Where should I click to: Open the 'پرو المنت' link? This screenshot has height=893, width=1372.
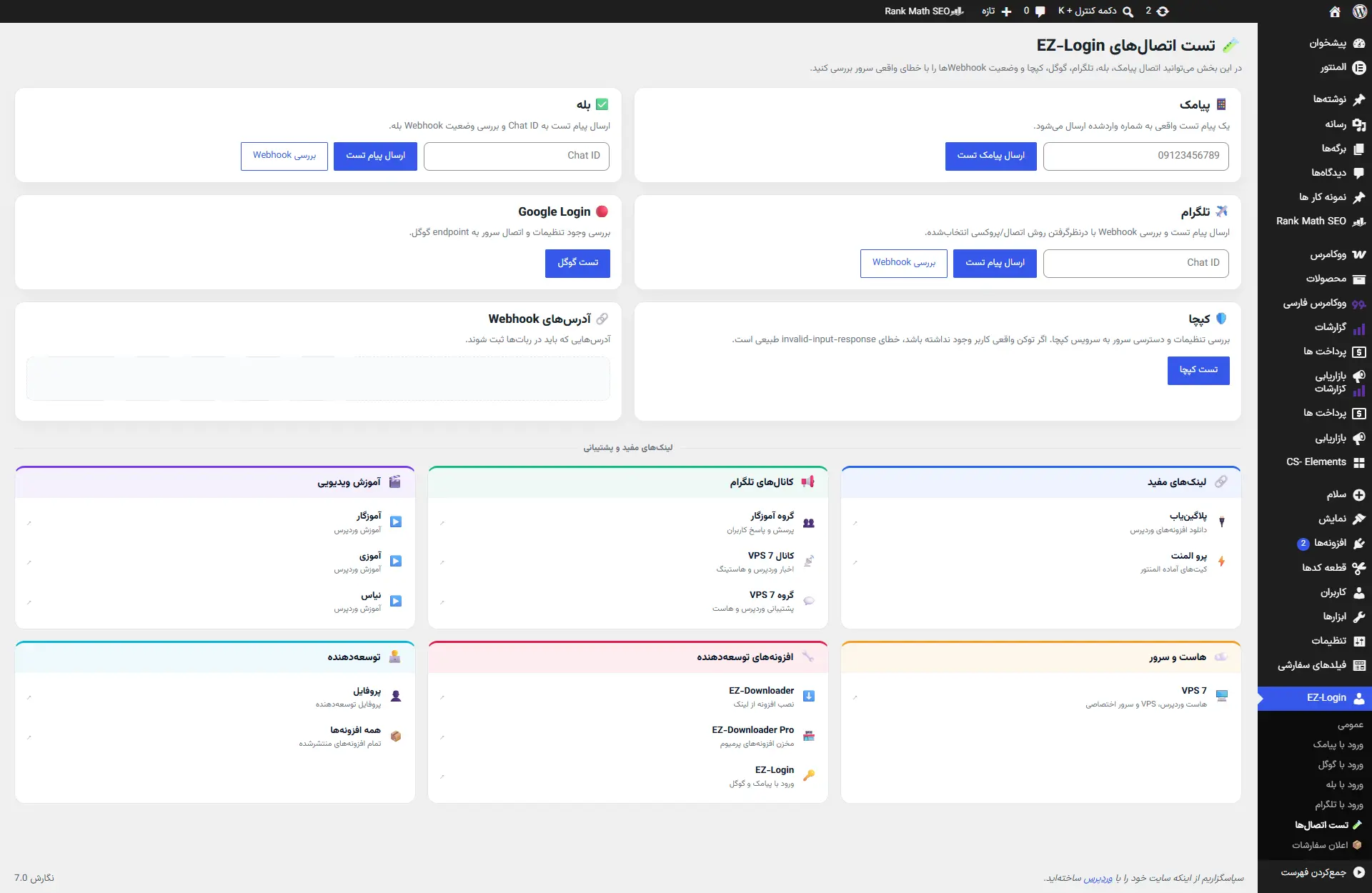pos(1040,562)
